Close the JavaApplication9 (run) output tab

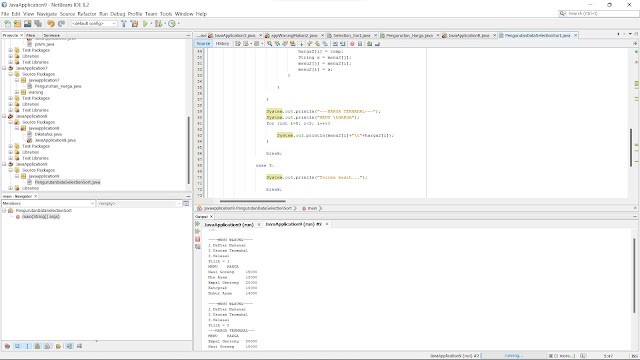click(259, 224)
